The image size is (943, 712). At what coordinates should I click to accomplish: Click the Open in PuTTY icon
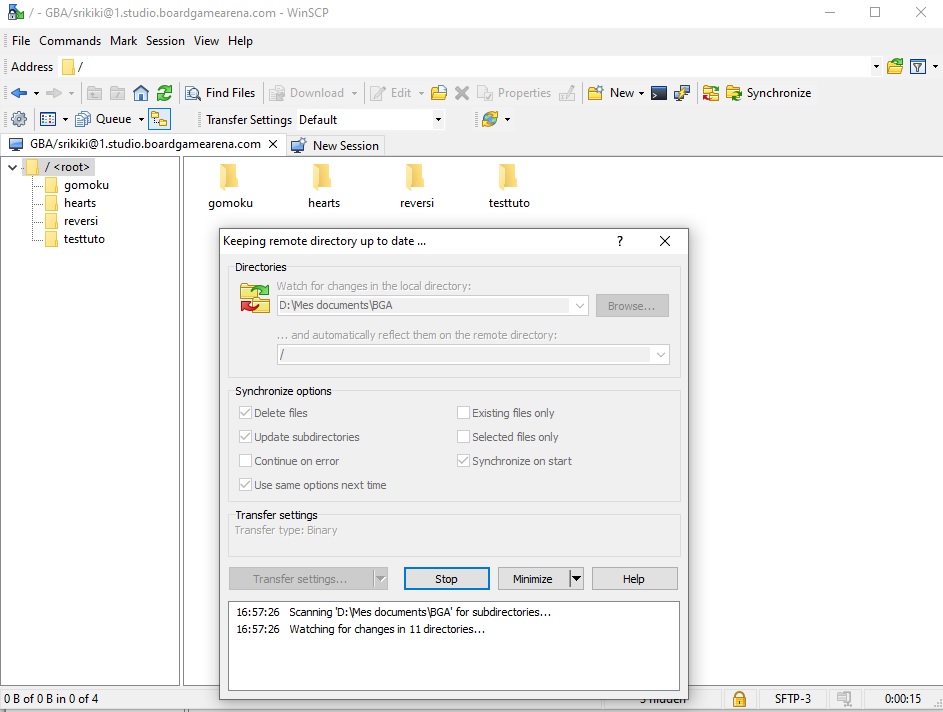coord(682,93)
